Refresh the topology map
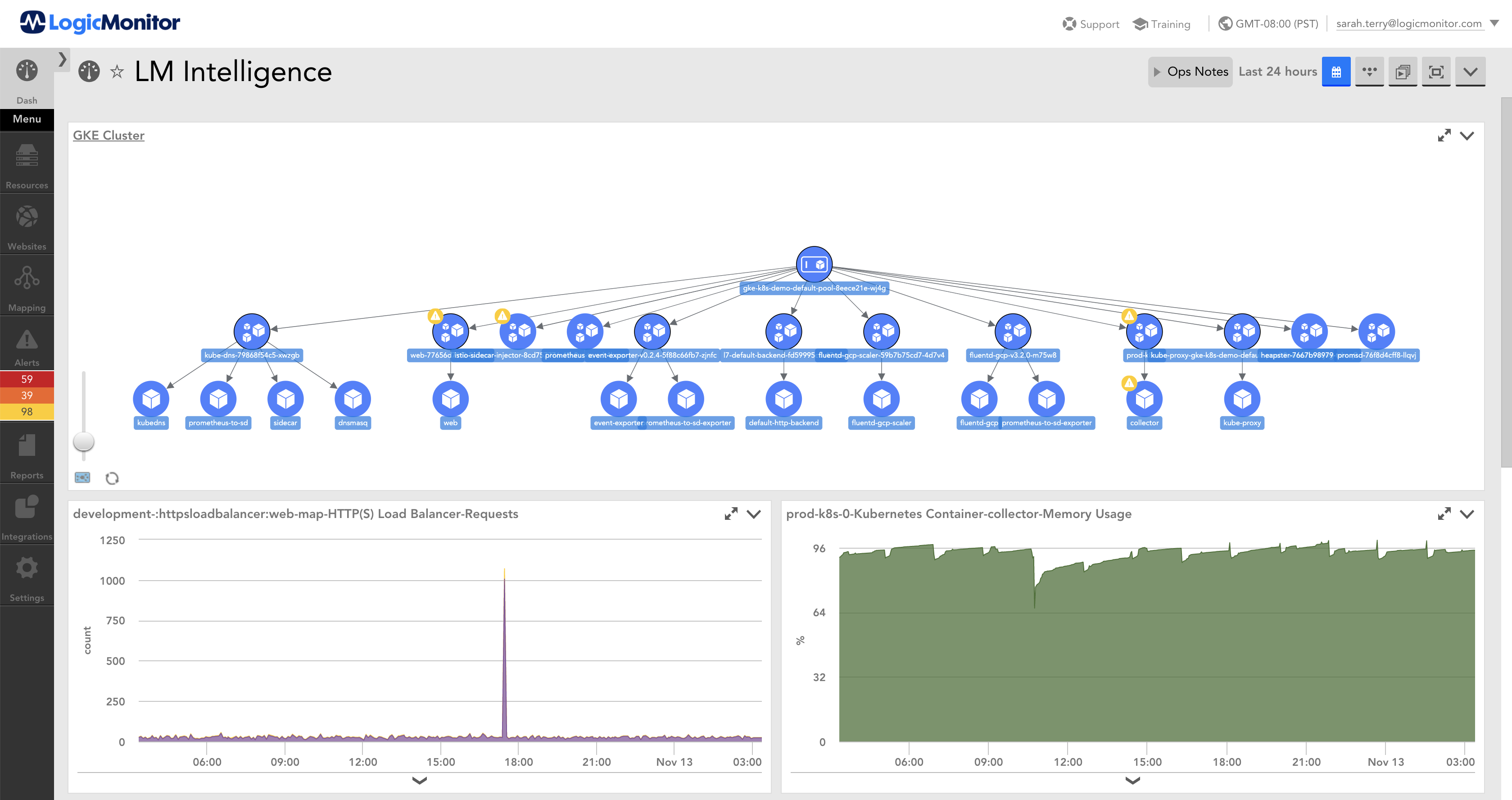This screenshot has height=800, width=1512. pos(112,478)
